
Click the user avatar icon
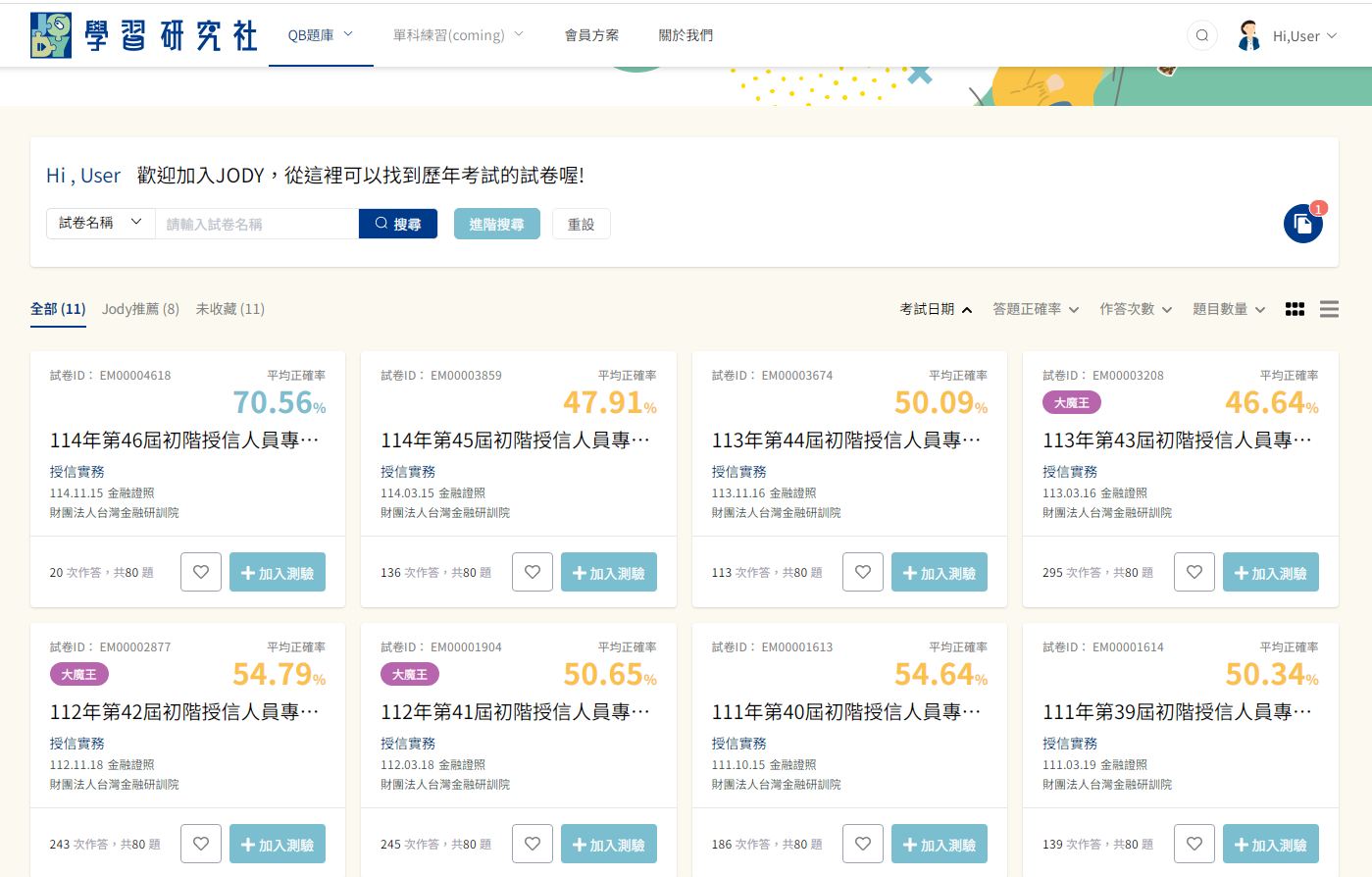[x=1248, y=36]
